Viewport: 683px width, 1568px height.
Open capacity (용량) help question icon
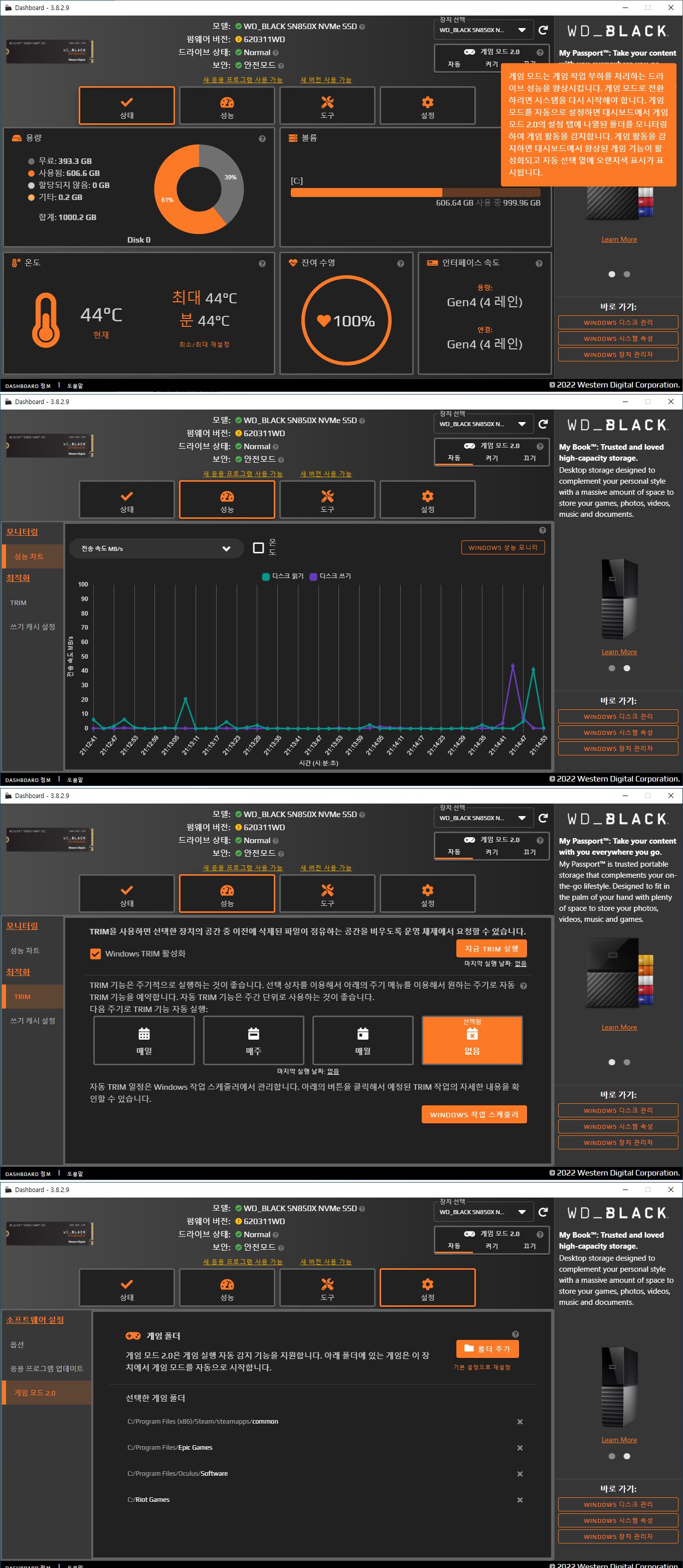(x=262, y=139)
